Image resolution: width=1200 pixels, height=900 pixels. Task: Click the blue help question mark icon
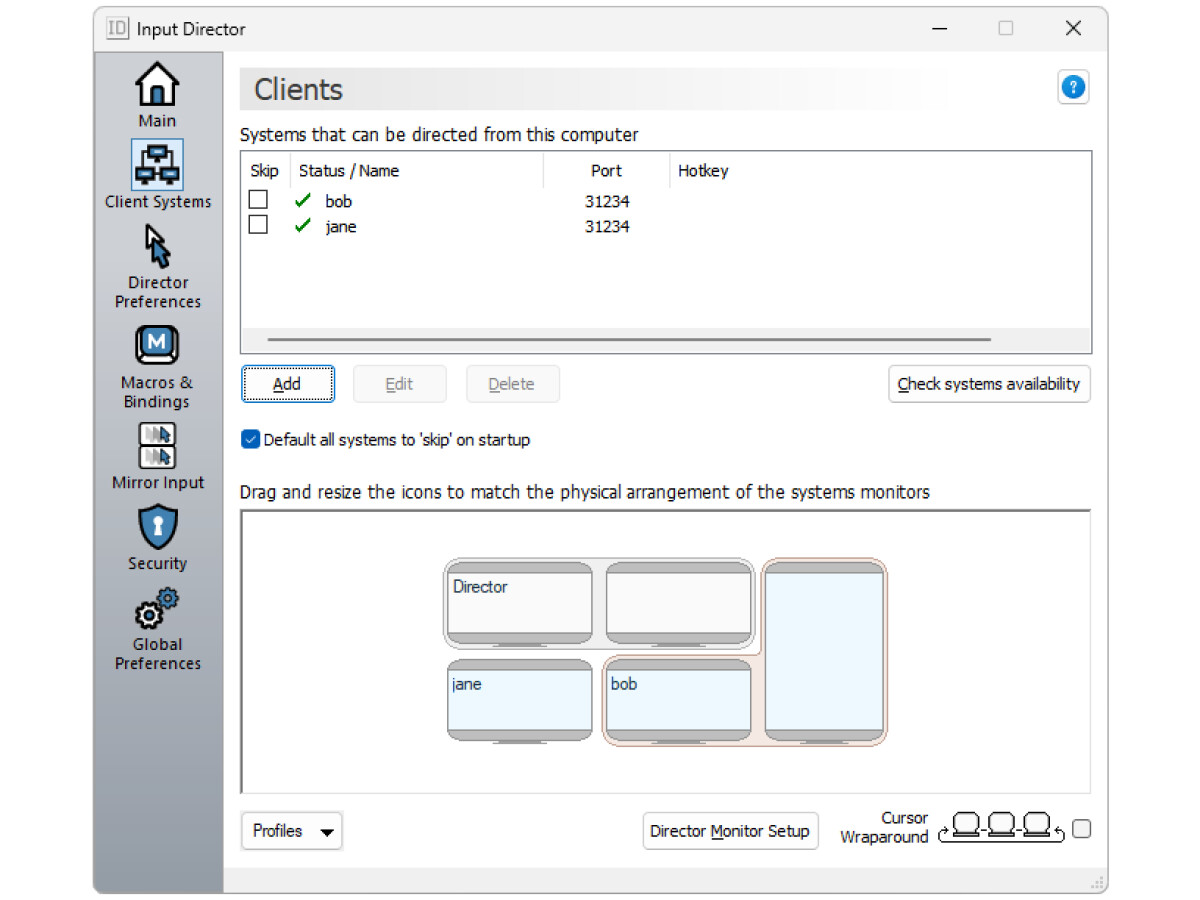pyautogui.click(x=1073, y=88)
